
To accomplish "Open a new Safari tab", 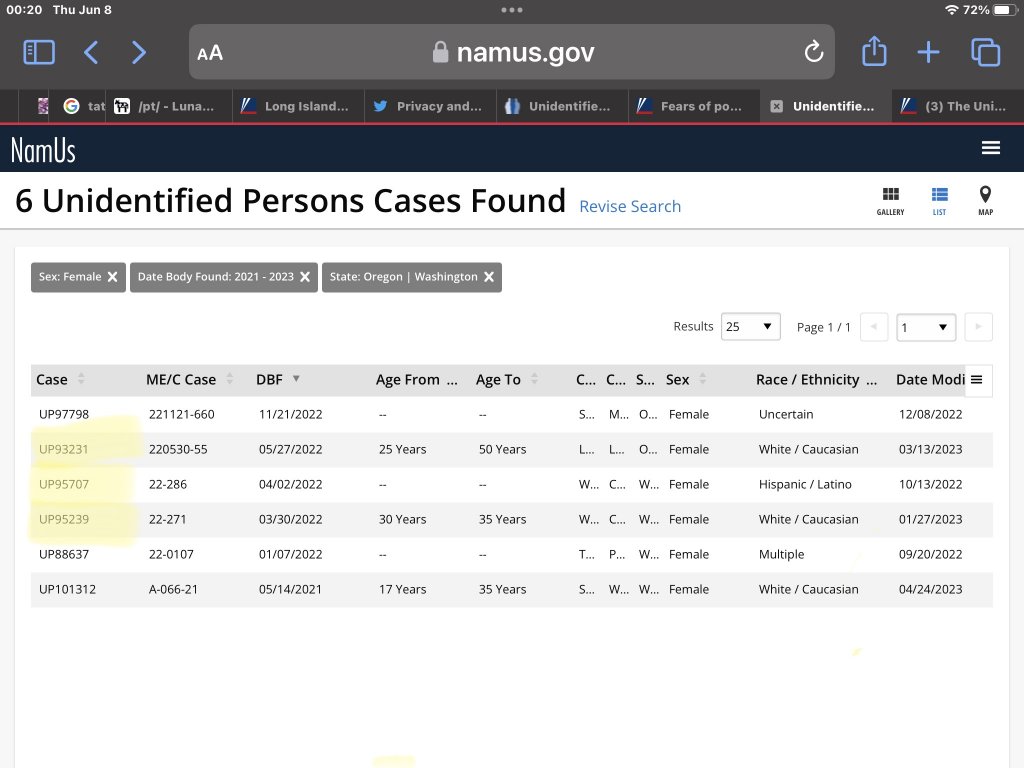I will [x=929, y=52].
